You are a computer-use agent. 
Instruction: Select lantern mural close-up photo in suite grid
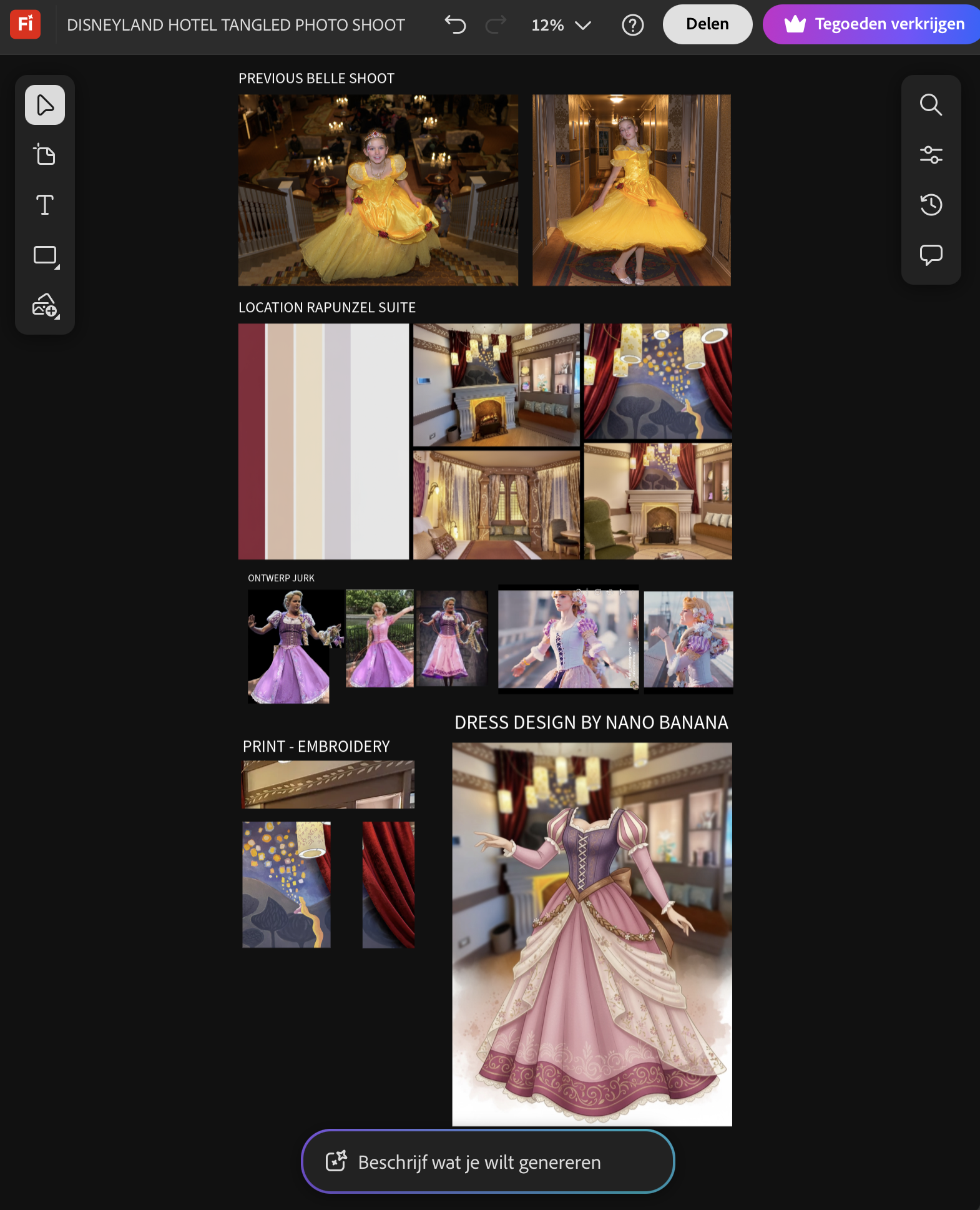(658, 381)
